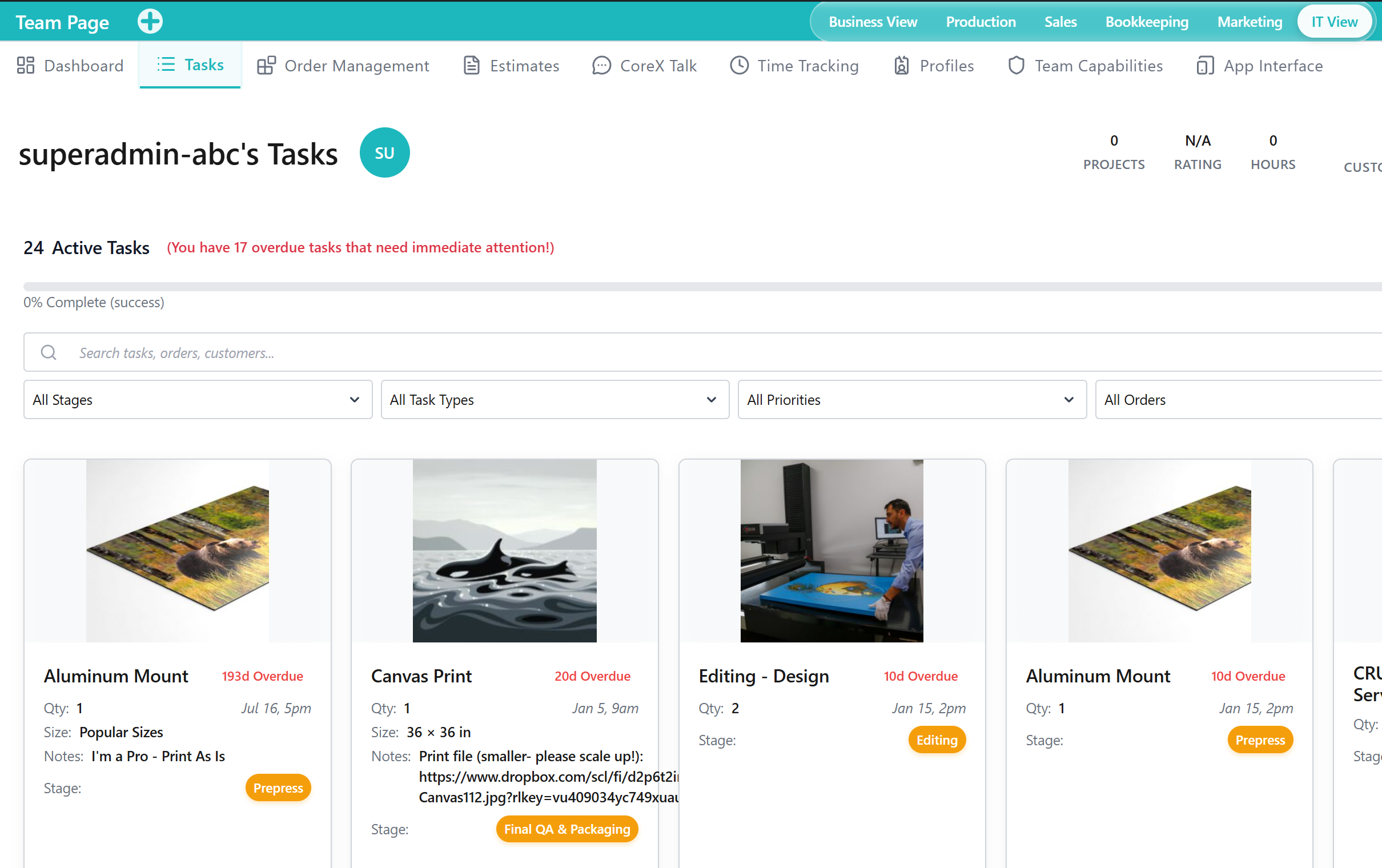Go to the Estimates tab

tap(511, 66)
